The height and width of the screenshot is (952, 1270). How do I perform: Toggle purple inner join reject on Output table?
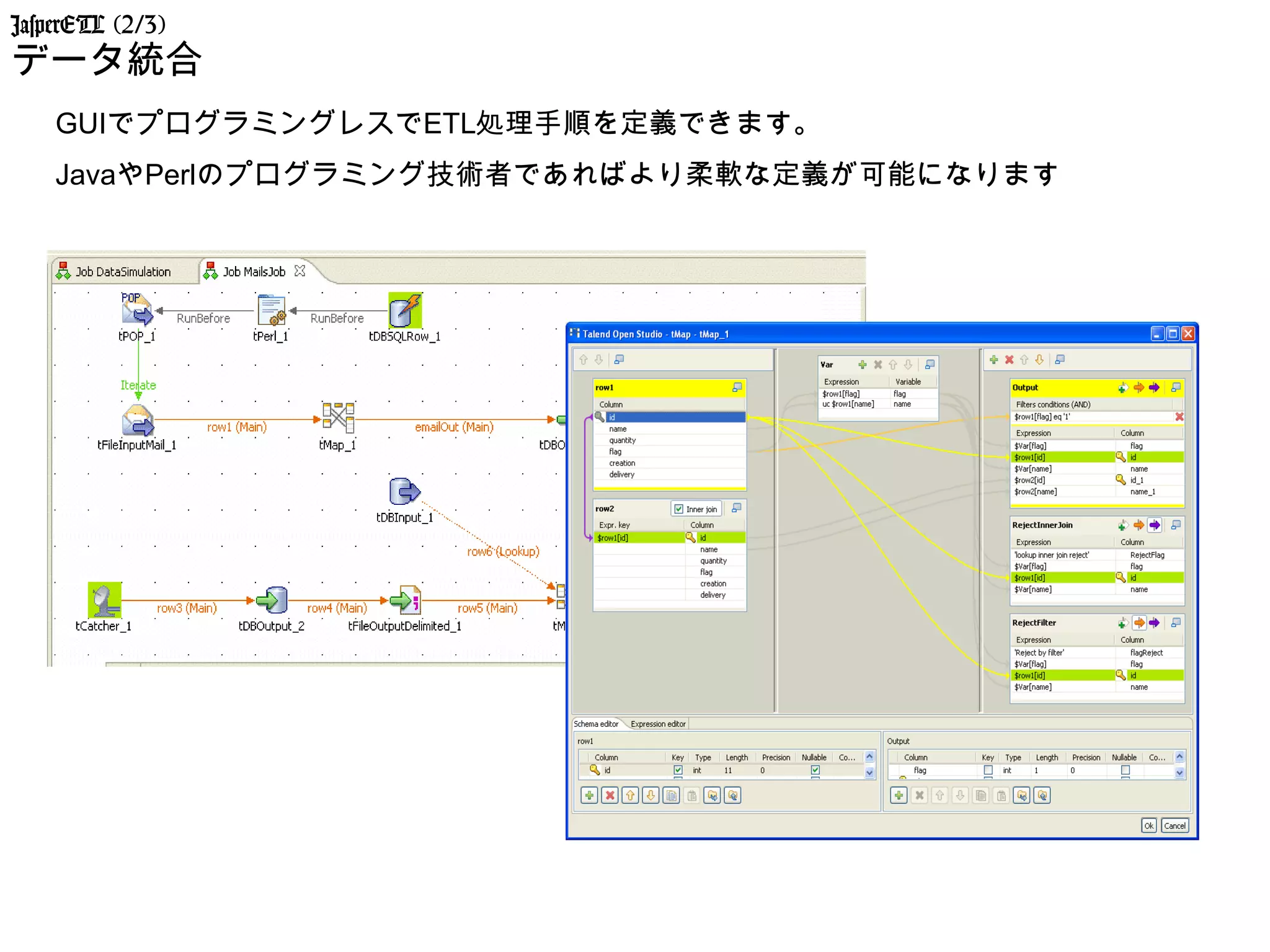click(1154, 388)
